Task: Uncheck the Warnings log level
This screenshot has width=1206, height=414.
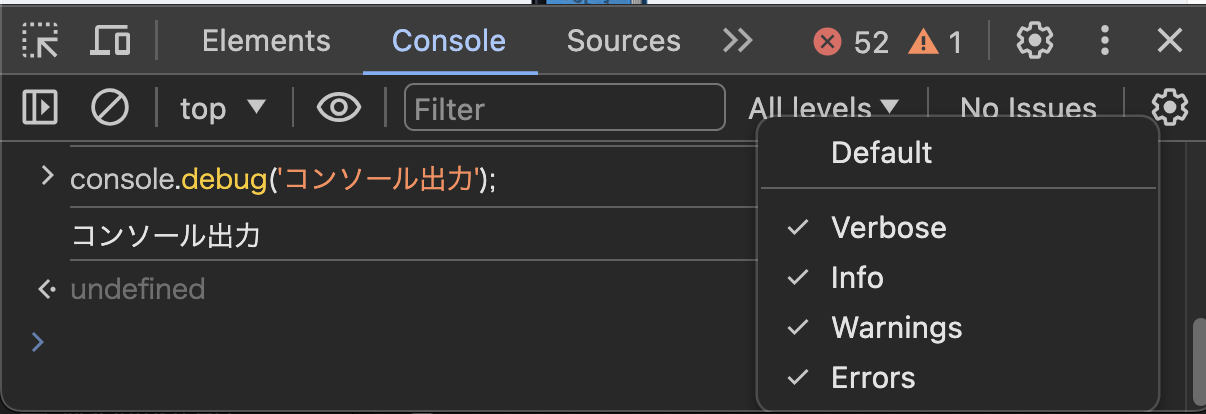Action: pyautogui.click(x=896, y=328)
